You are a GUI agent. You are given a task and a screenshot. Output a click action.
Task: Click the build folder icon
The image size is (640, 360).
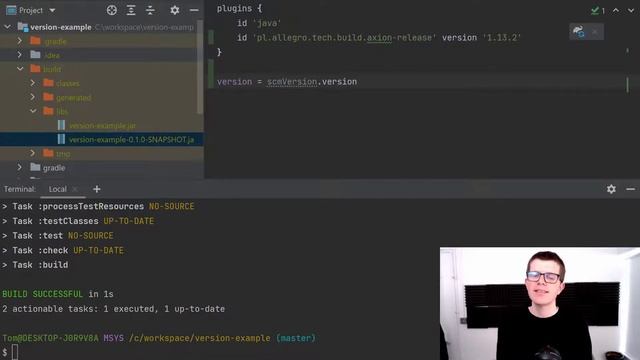point(36,69)
